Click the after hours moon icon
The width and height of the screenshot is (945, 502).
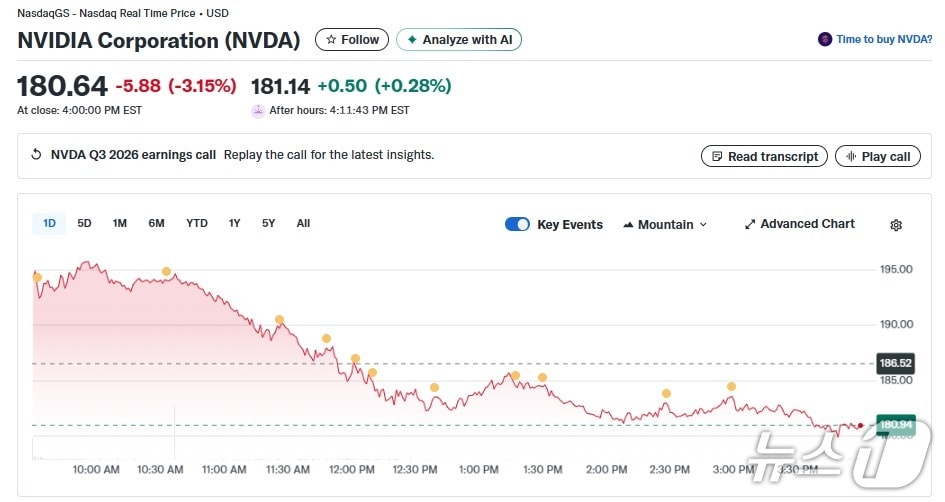click(x=258, y=110)
